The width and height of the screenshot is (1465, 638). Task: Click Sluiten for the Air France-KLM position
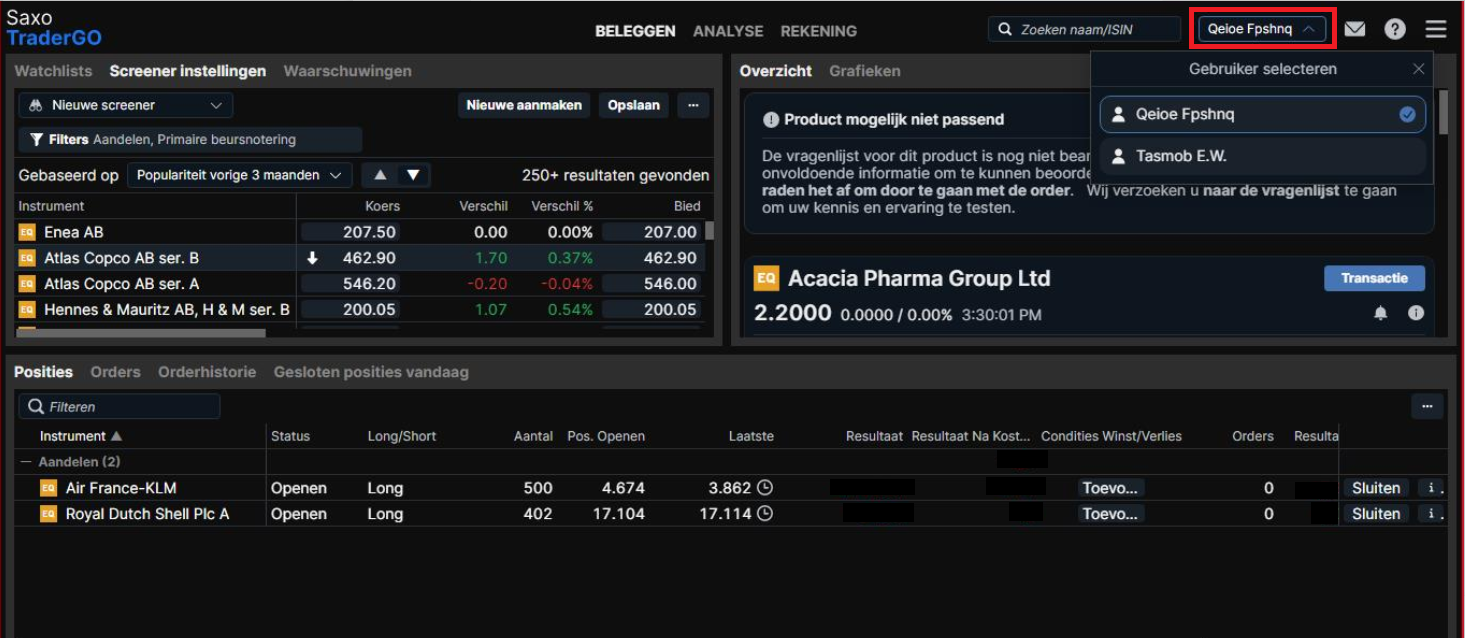(x=1376, y=488)
